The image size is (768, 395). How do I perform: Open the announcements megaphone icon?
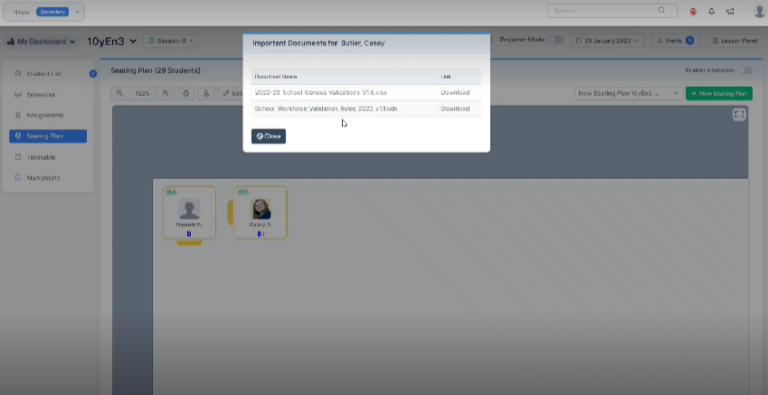[x=730, y=11]
